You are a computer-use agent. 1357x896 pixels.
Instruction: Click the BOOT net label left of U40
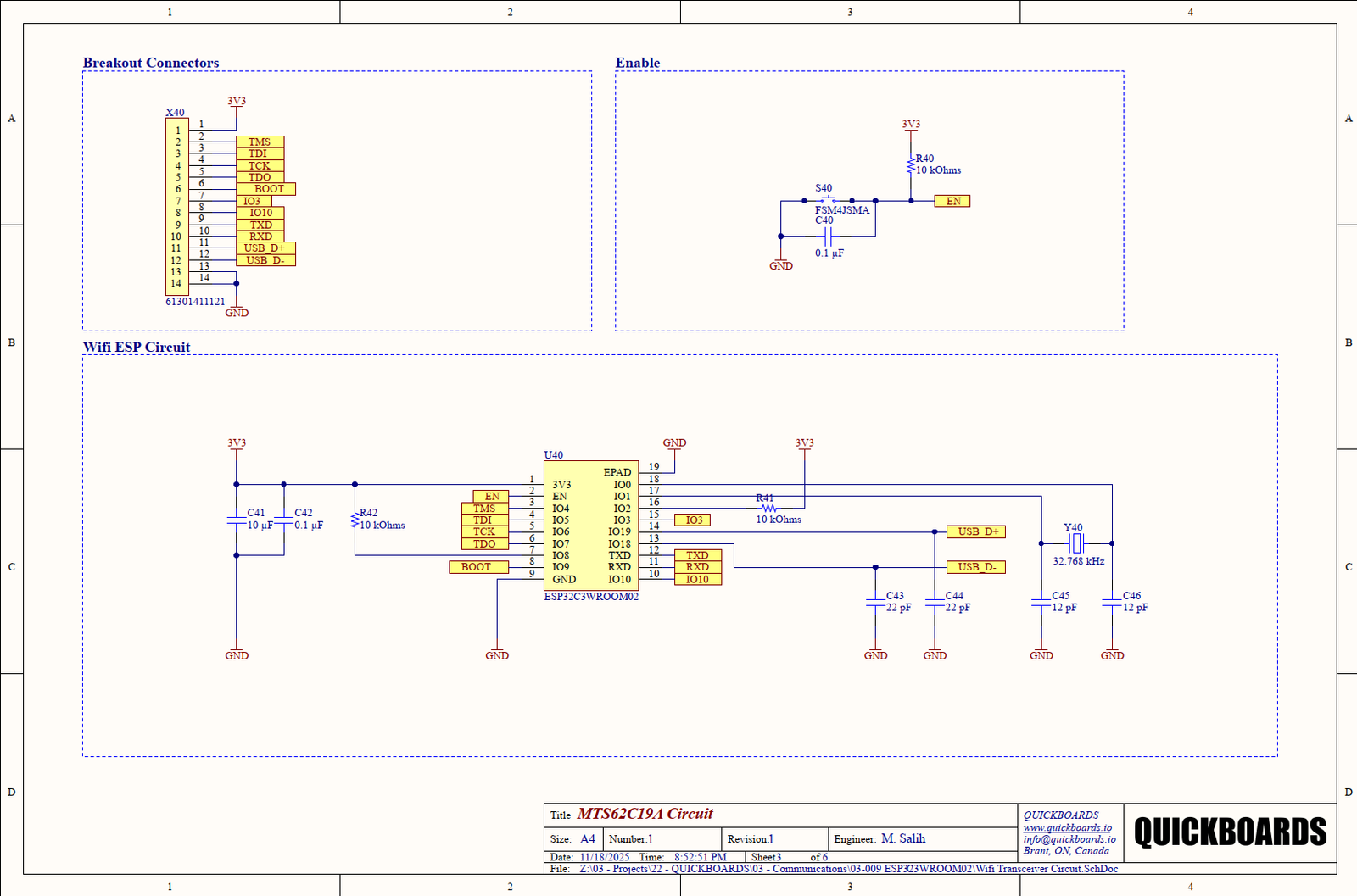477,567
